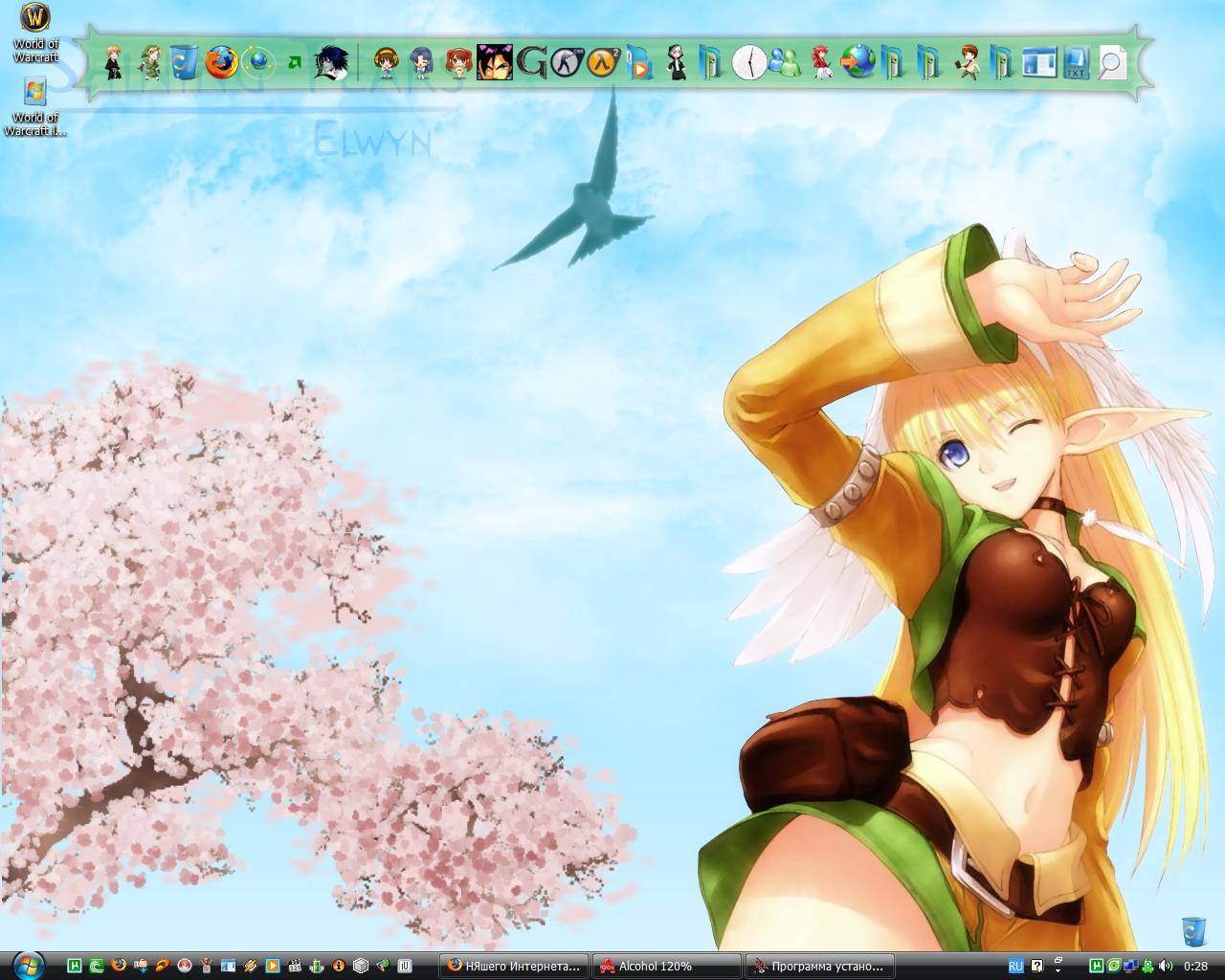Image resolution: width=1225 pixels, height=980 pixels.
Task: Open the Windows Start menu
Action: click(29, 966)
